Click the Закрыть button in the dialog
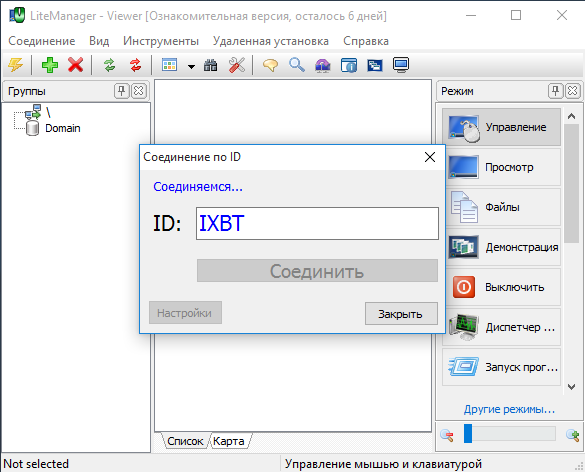The width and height of the screenshot is (585, 472). click(x=401, y=313)
